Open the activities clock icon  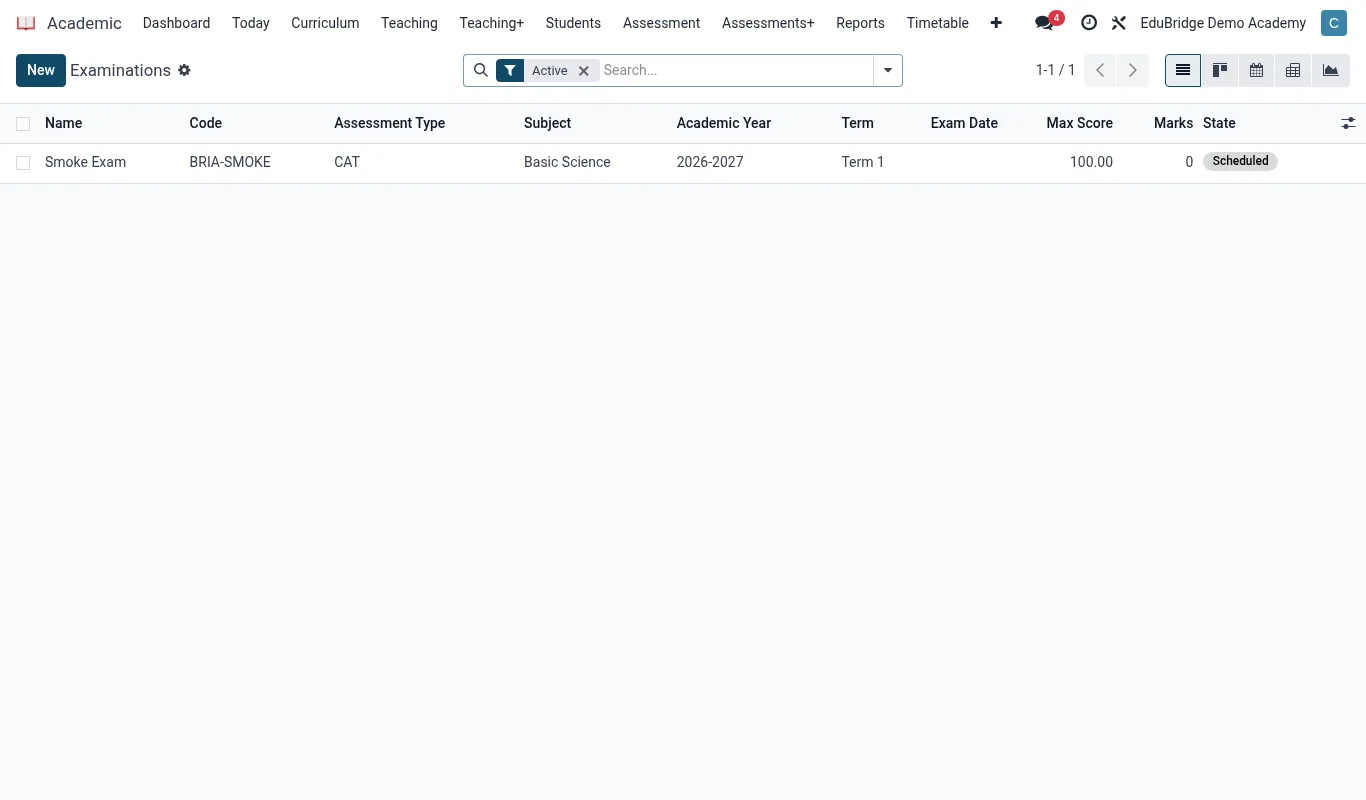coord(1089,23)
